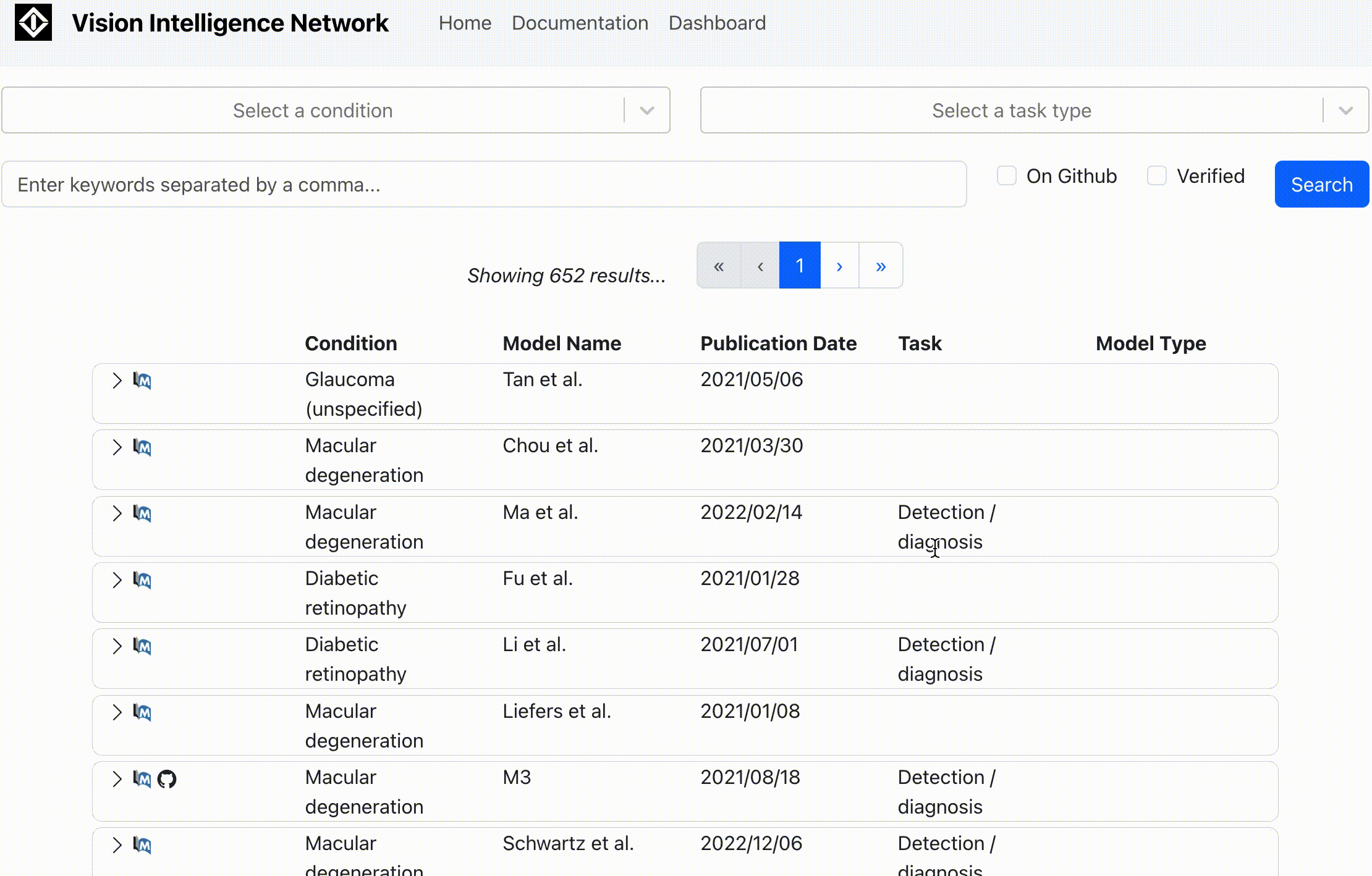Enable the On Github checkbox
Image resolution: width=1372 pixels, height=876 pixels.
[x=1006, y=176]
